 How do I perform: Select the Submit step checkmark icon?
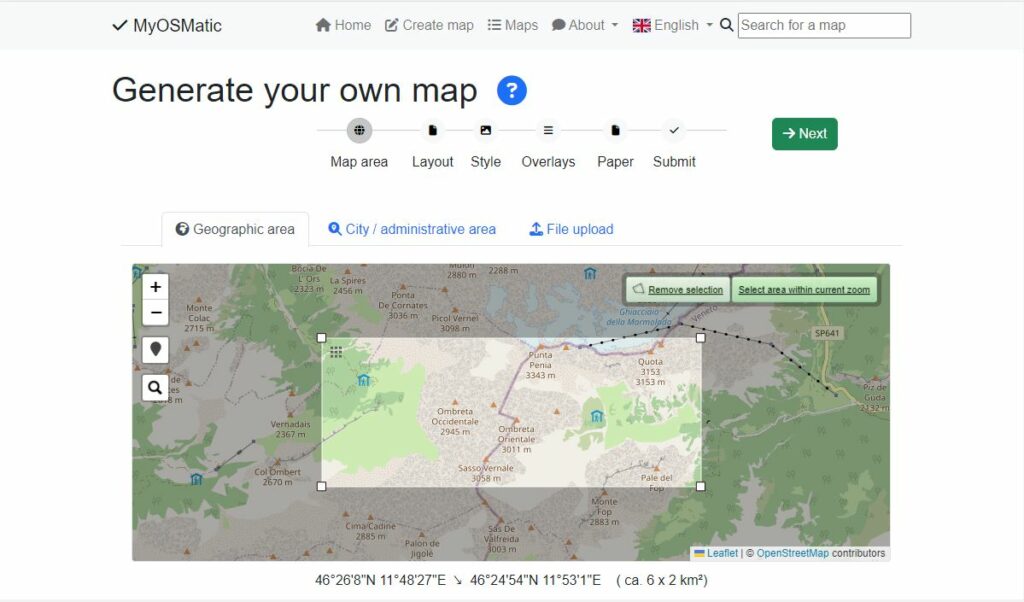674,130
